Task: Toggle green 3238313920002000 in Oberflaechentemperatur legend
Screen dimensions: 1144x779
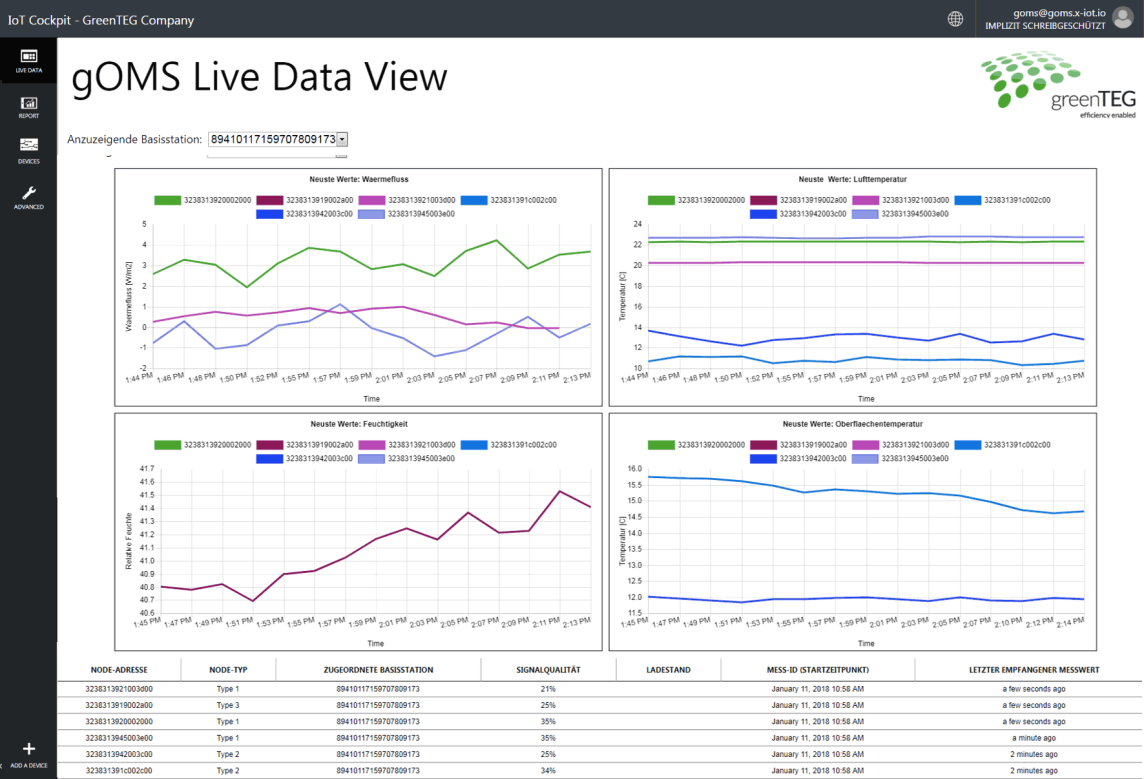Action: [697, 444]
